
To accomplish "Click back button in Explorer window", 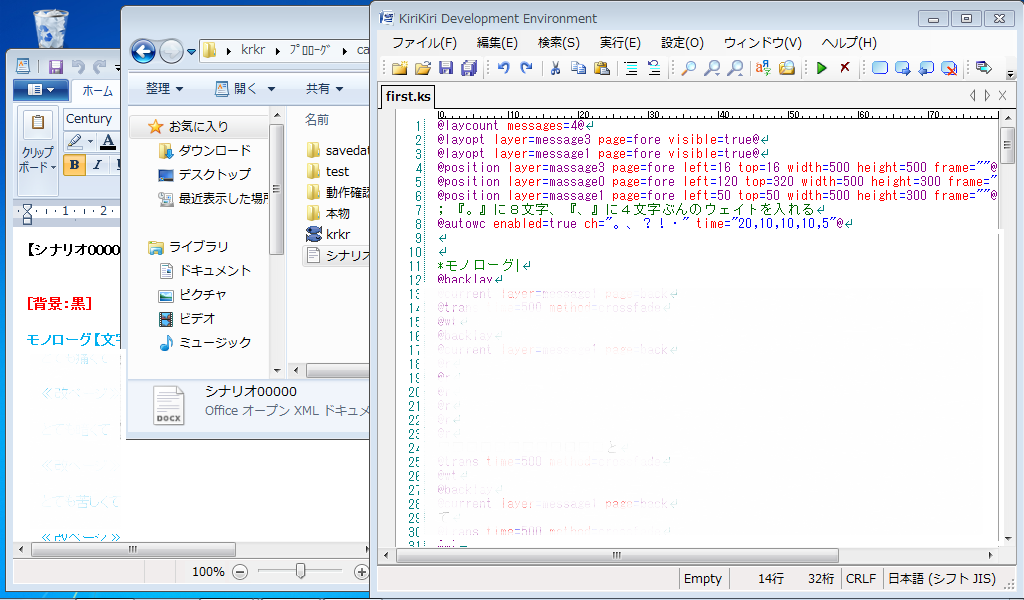I will tap(143, 51).
